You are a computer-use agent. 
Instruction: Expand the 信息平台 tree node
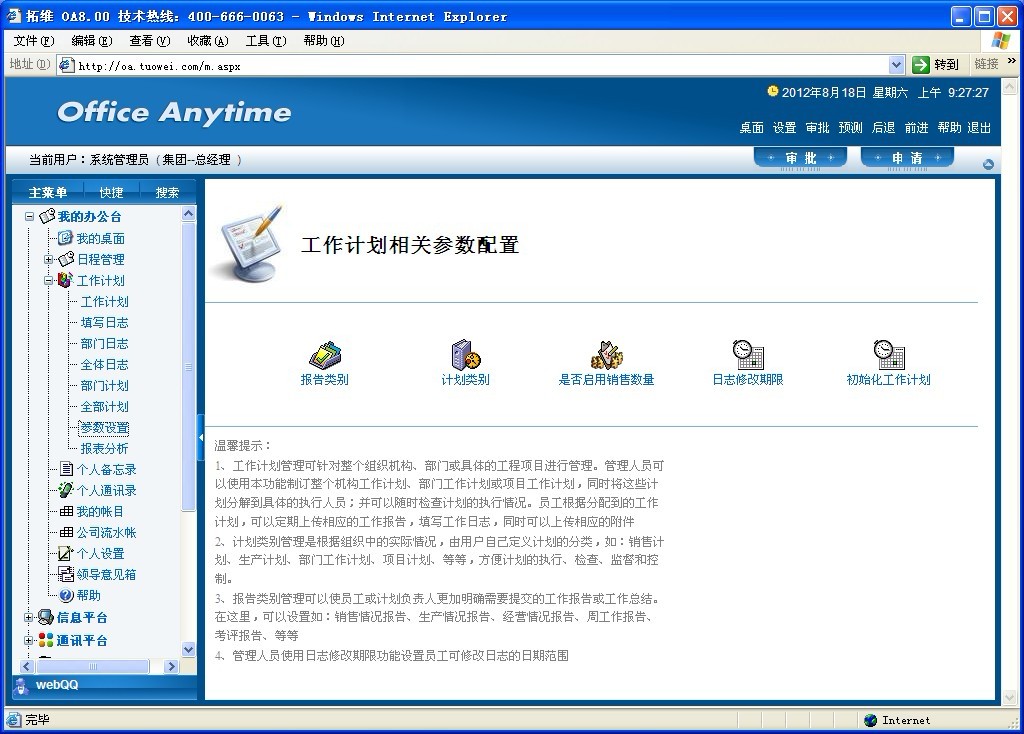click(x=29, y=618)
